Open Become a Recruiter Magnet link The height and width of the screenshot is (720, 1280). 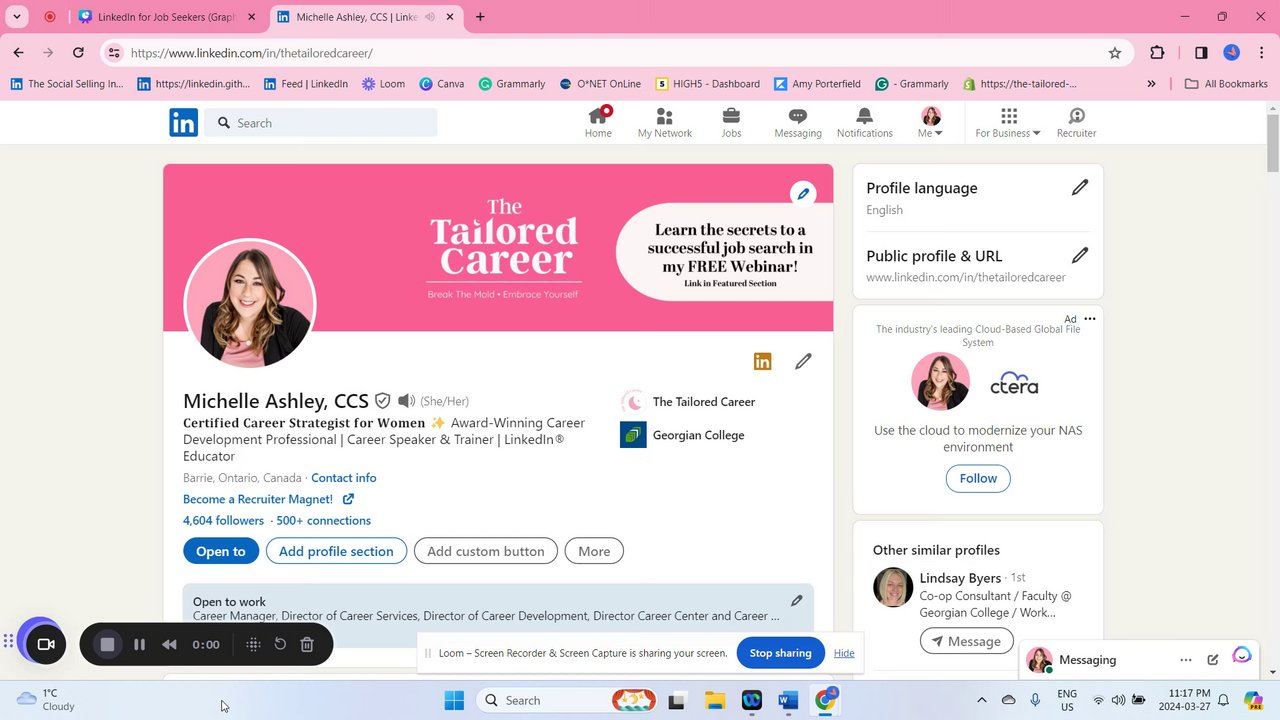click(268, 499)
